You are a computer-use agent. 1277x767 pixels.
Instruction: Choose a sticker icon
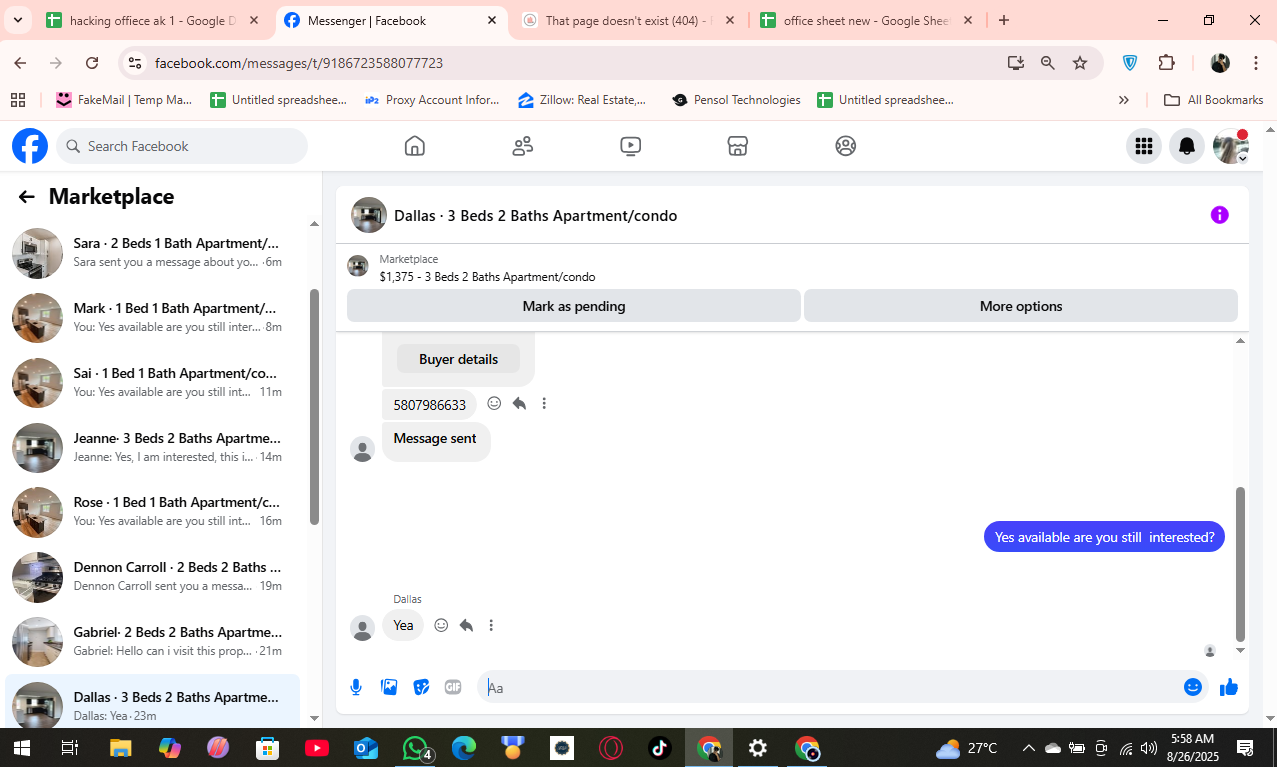click(421, 687)
